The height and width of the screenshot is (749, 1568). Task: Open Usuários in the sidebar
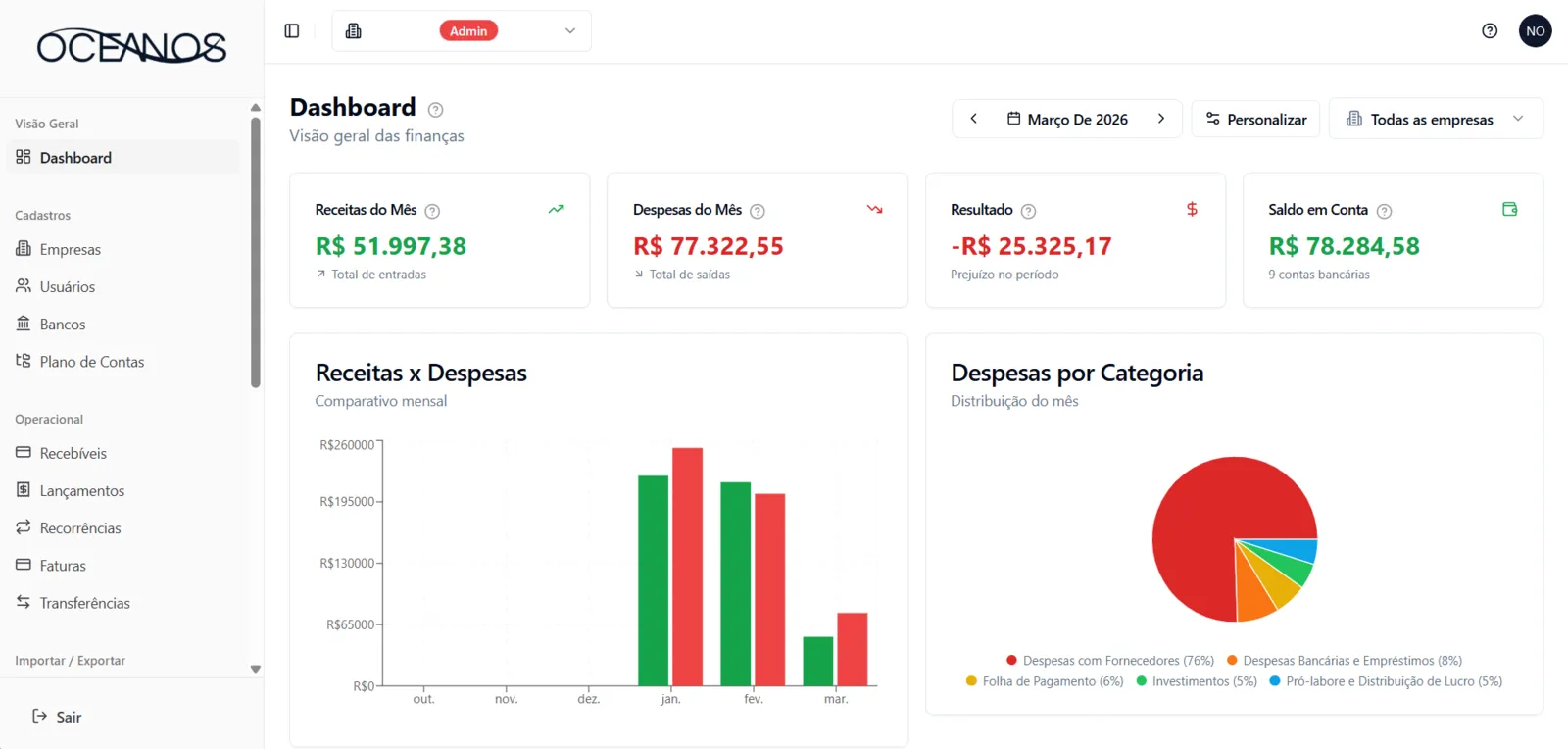click(123, 286)
